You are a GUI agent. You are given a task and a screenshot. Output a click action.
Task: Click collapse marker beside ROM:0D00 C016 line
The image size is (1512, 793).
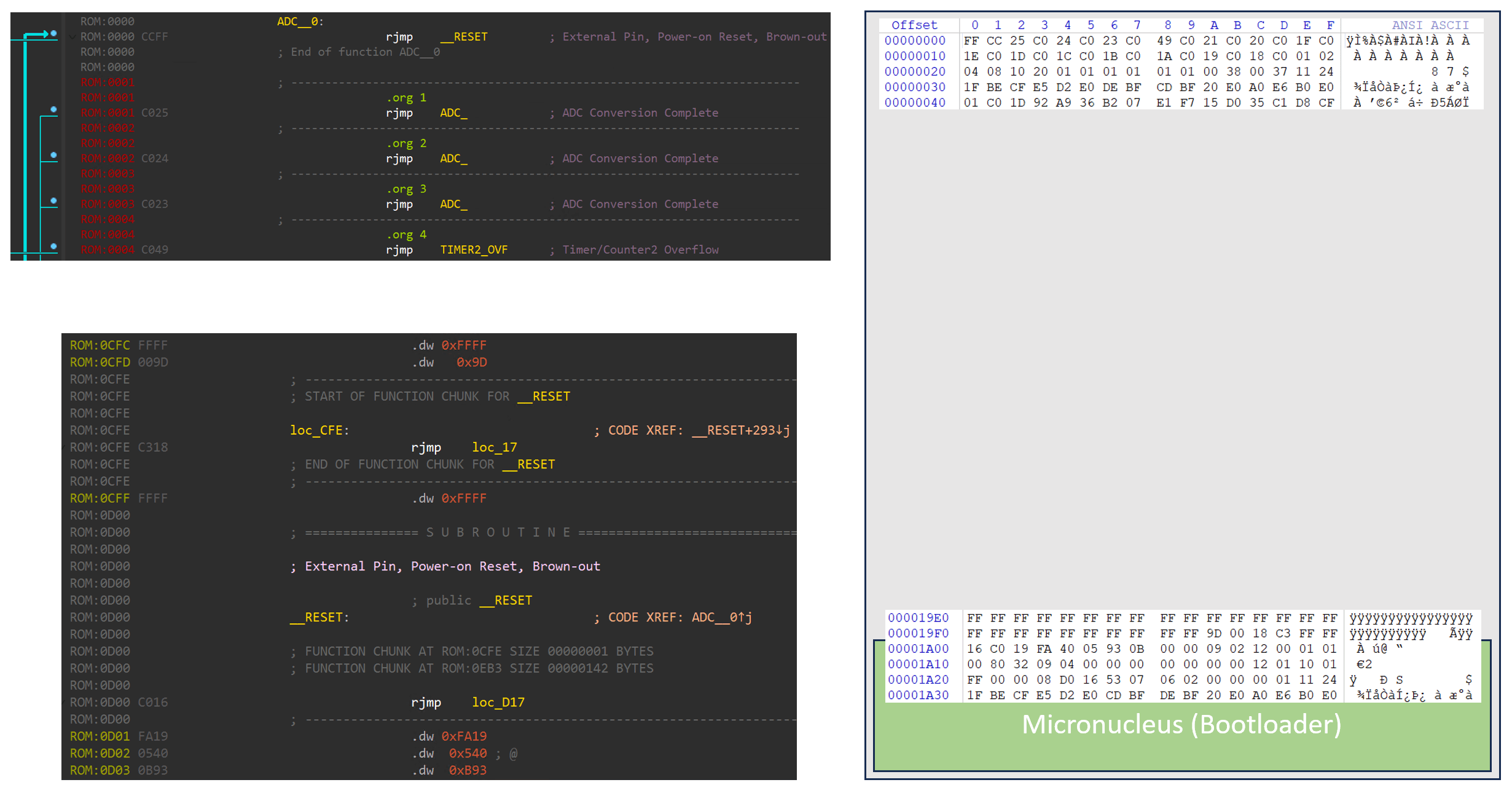(x=64, y=702)
